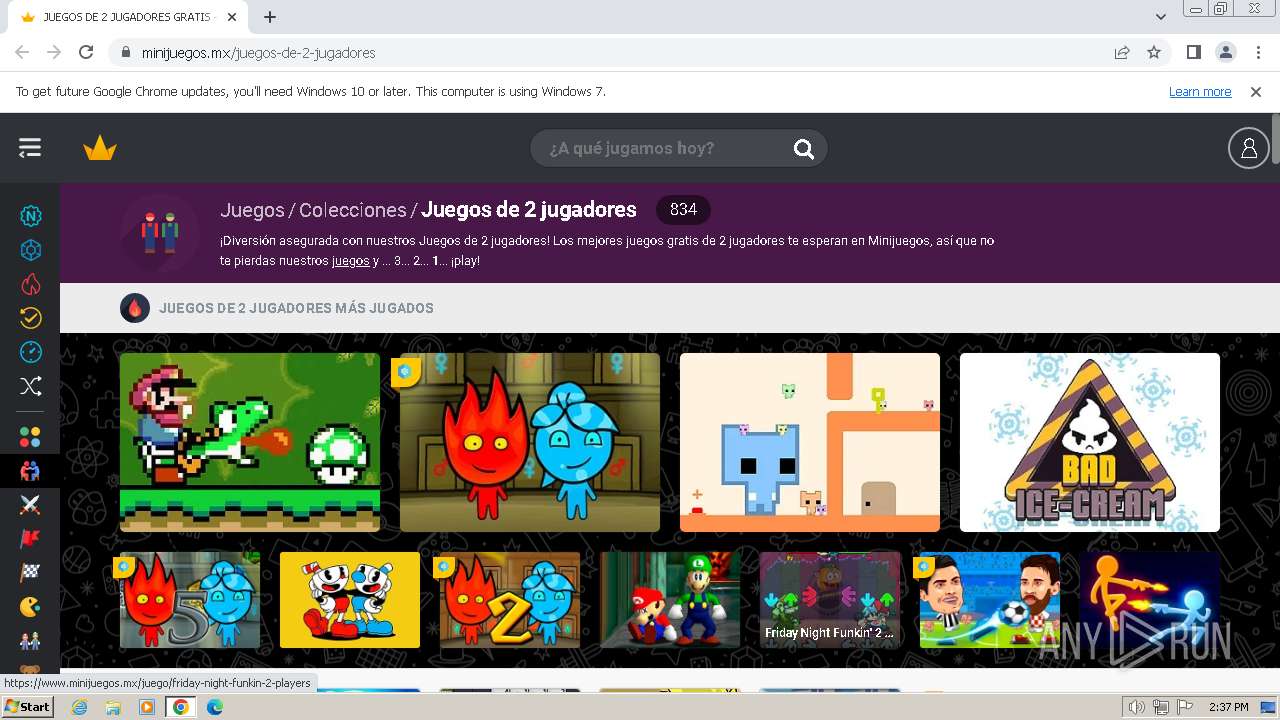Click the 'Juegos' breadcrumb link

point(252,210)
